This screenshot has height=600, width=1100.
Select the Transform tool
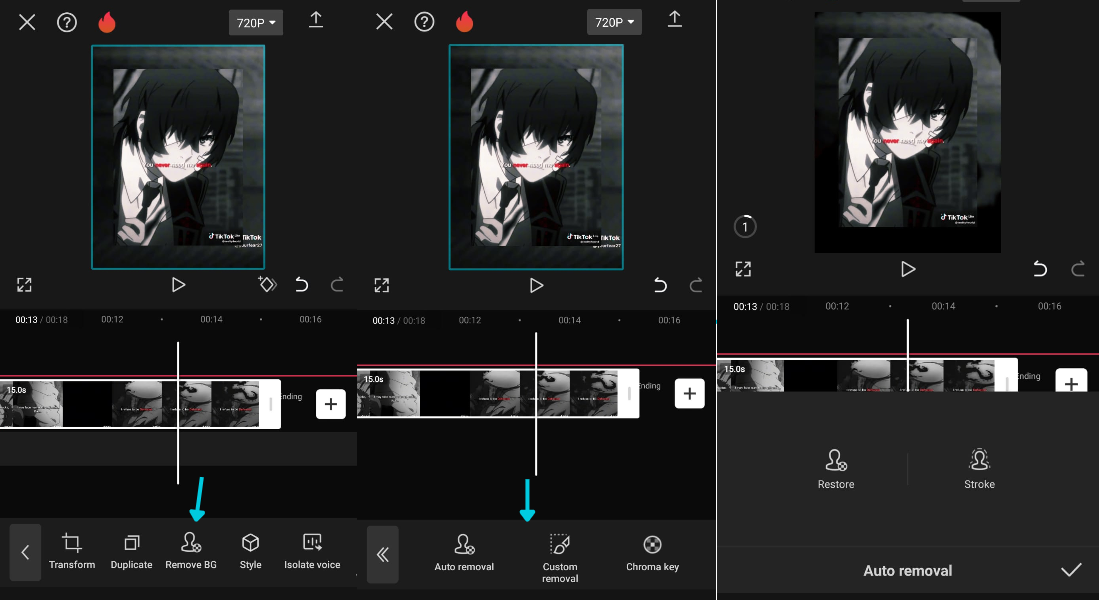pyautogui.click(x=72, y=552)
